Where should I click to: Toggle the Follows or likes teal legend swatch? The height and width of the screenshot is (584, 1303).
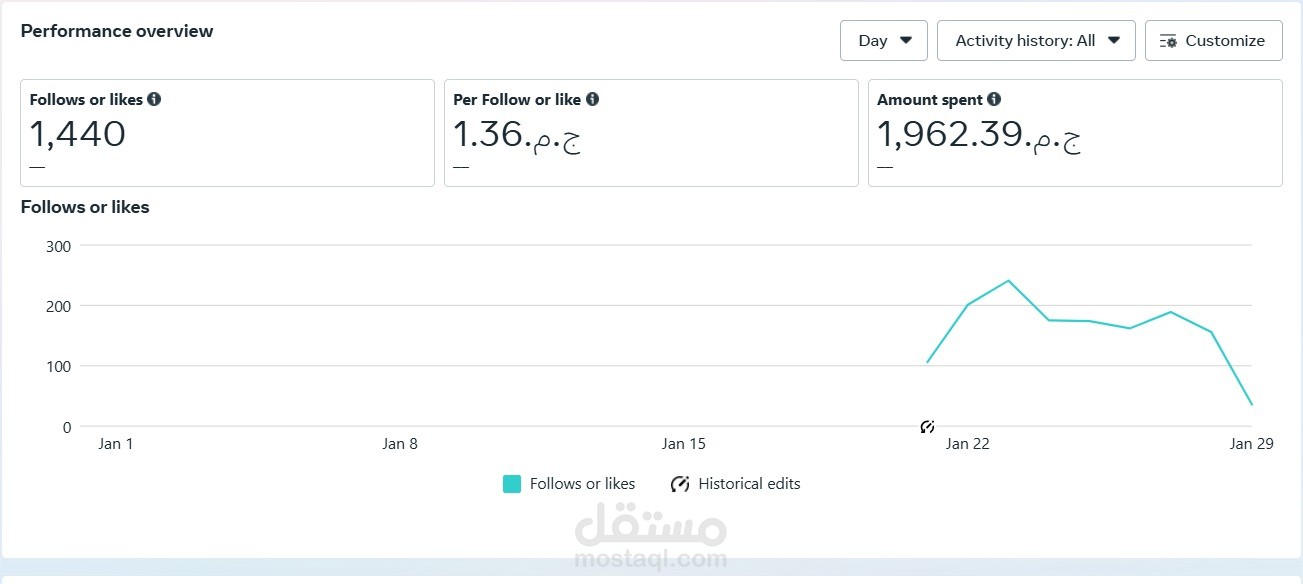pos(512,484)
